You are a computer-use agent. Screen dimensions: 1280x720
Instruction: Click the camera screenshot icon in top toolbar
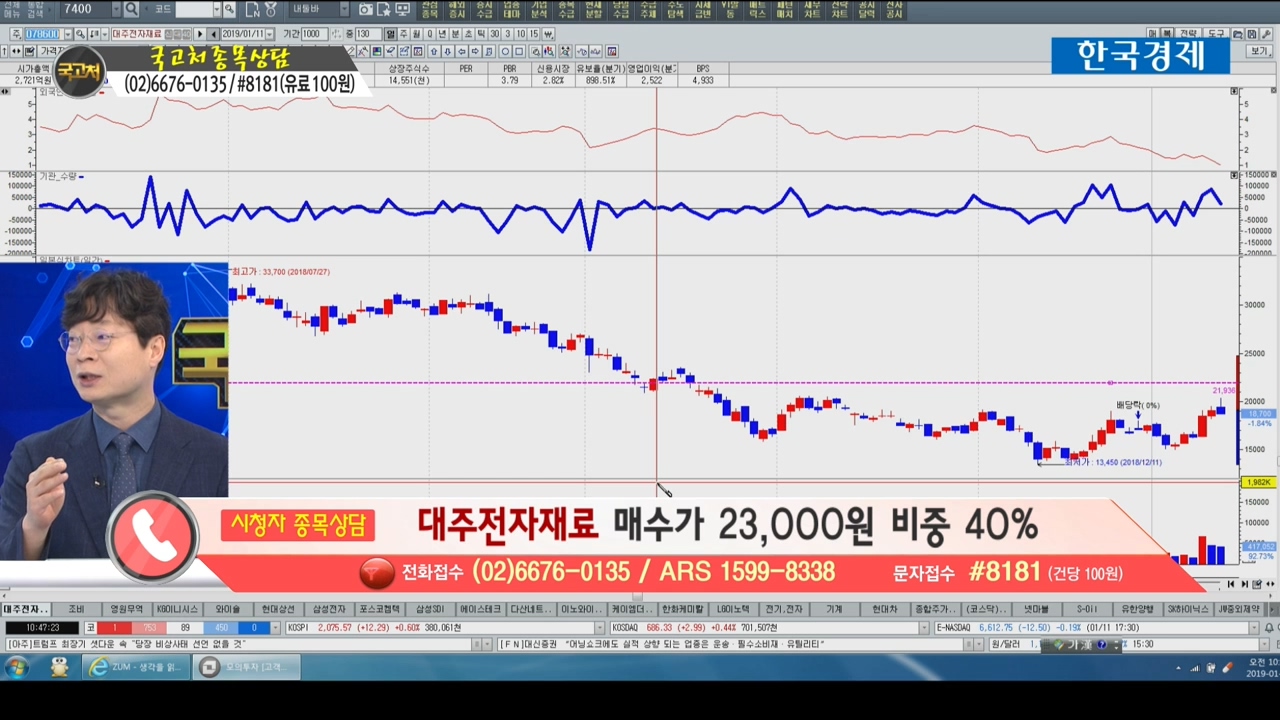click(x=366, y=10)
